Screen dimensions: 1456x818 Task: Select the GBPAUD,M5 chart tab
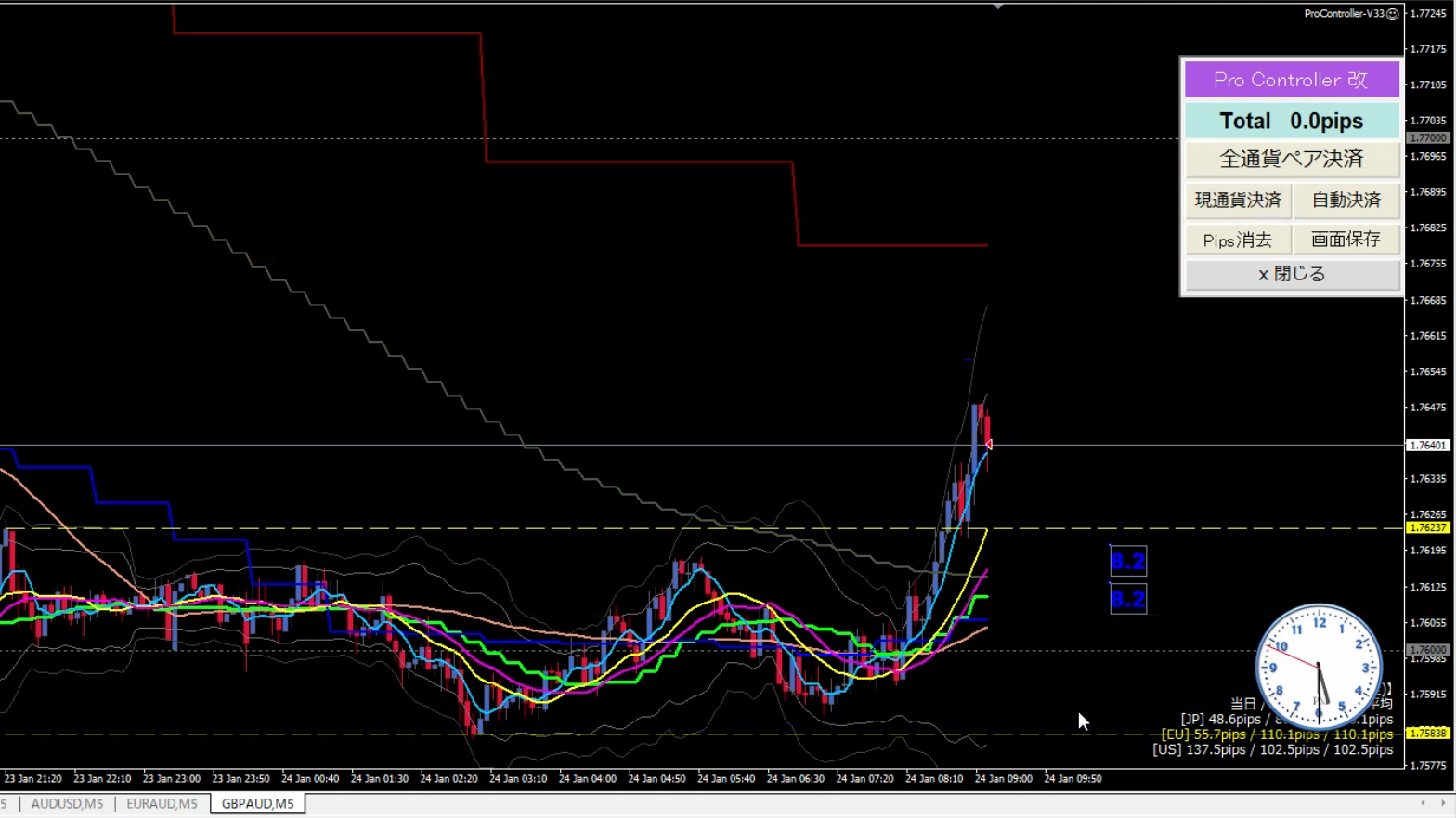[258, 804]
